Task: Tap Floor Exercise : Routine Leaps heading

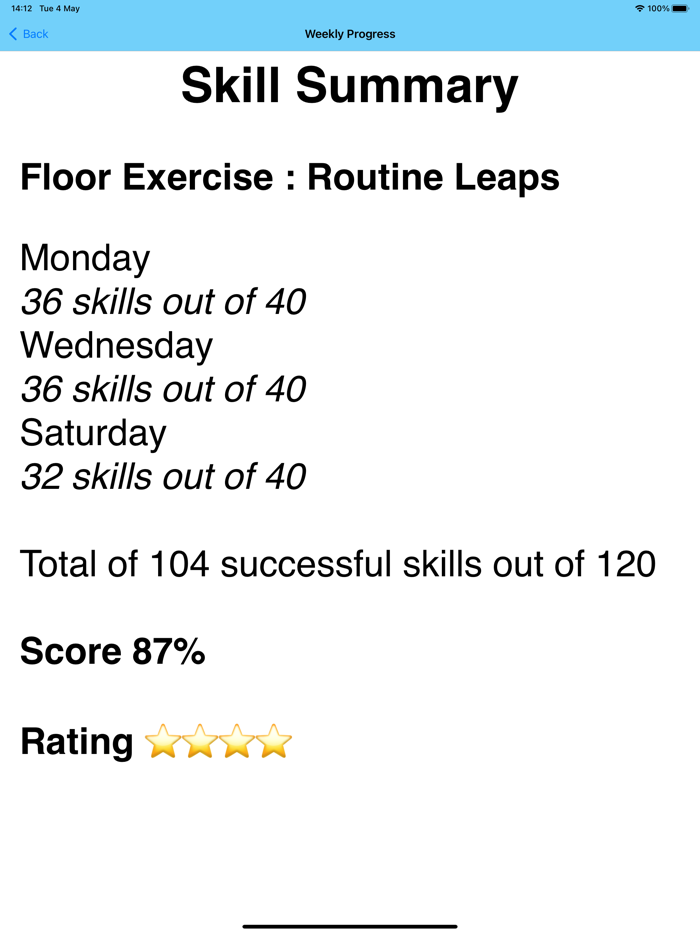Action: (290, 177)
